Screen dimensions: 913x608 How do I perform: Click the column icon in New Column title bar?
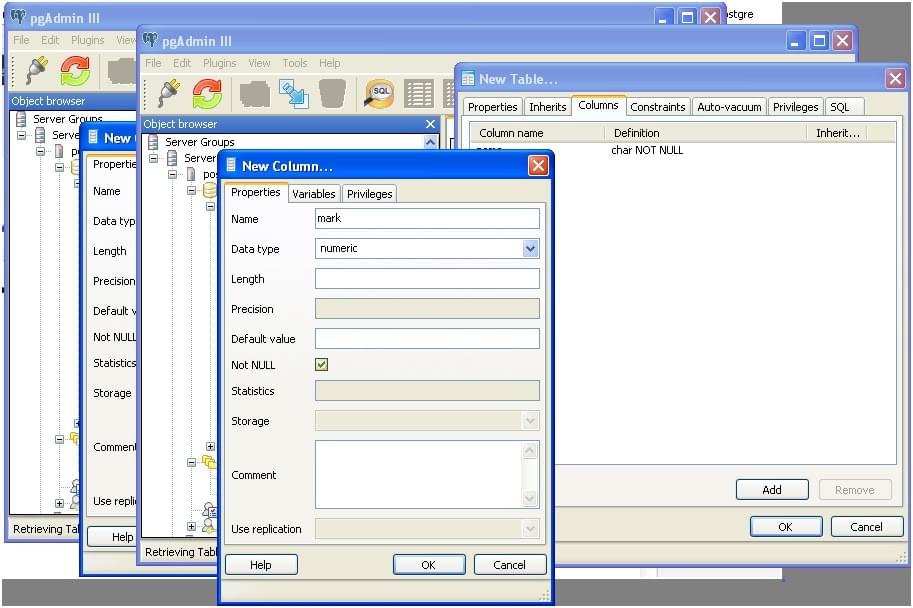(x=231, y=165)
